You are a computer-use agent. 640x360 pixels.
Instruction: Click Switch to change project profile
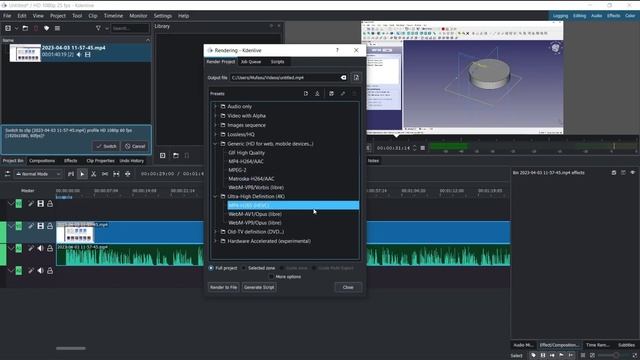click(106, 146)
